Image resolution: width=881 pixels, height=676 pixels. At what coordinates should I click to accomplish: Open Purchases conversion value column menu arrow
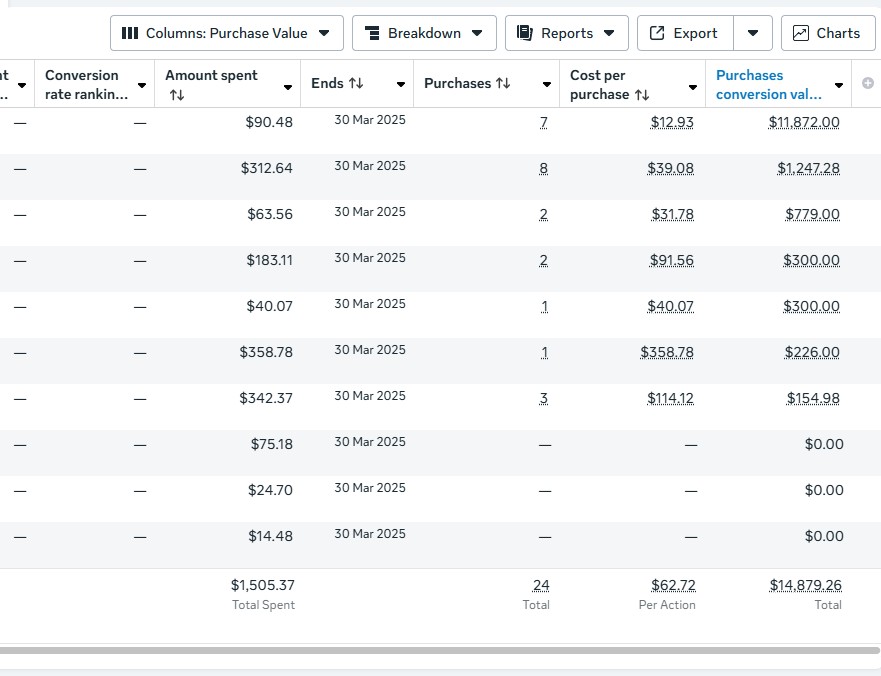click(839, 85)
